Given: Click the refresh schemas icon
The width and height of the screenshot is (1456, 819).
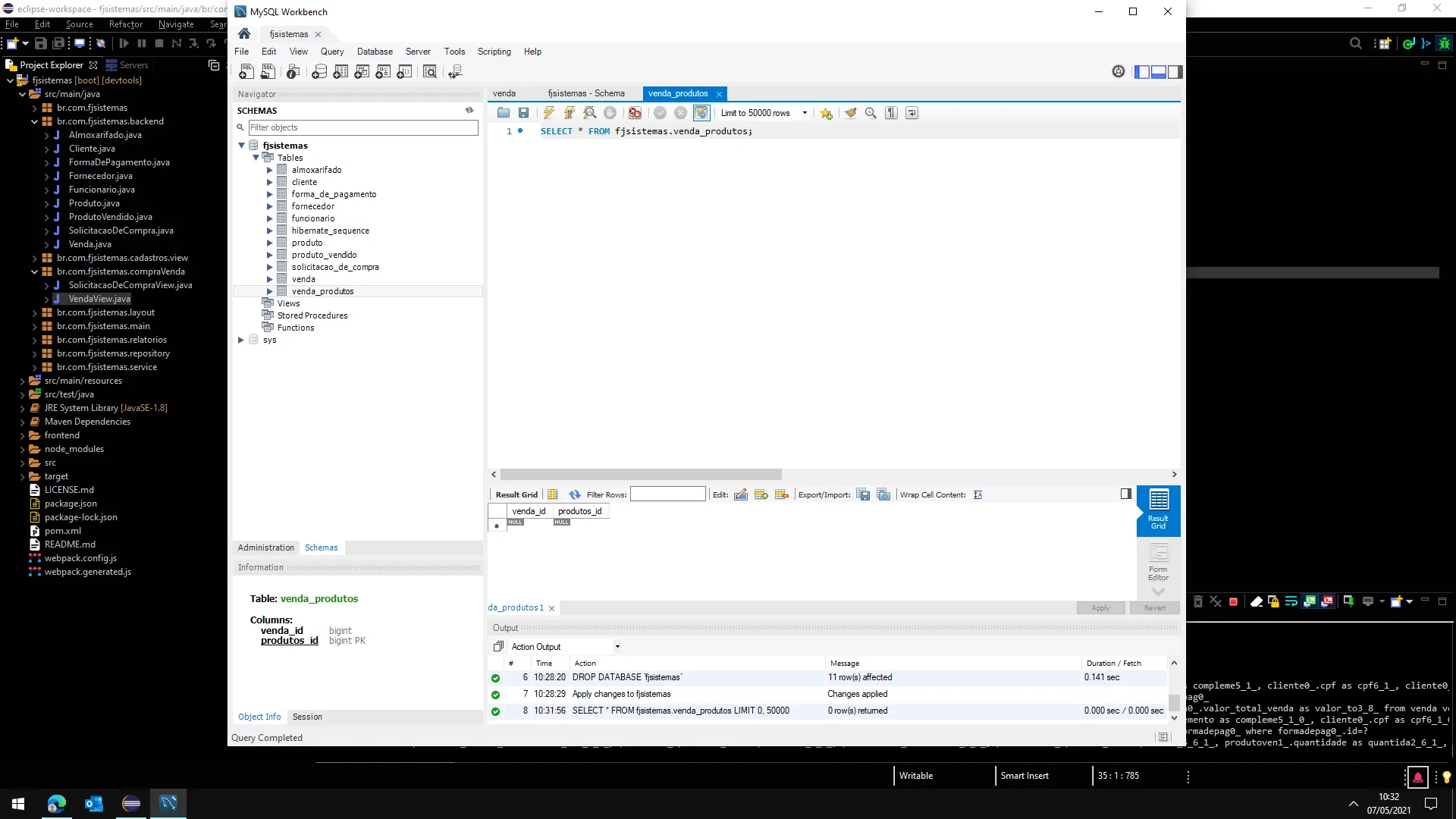Looking at the screenshot, I should pos(469,111).
